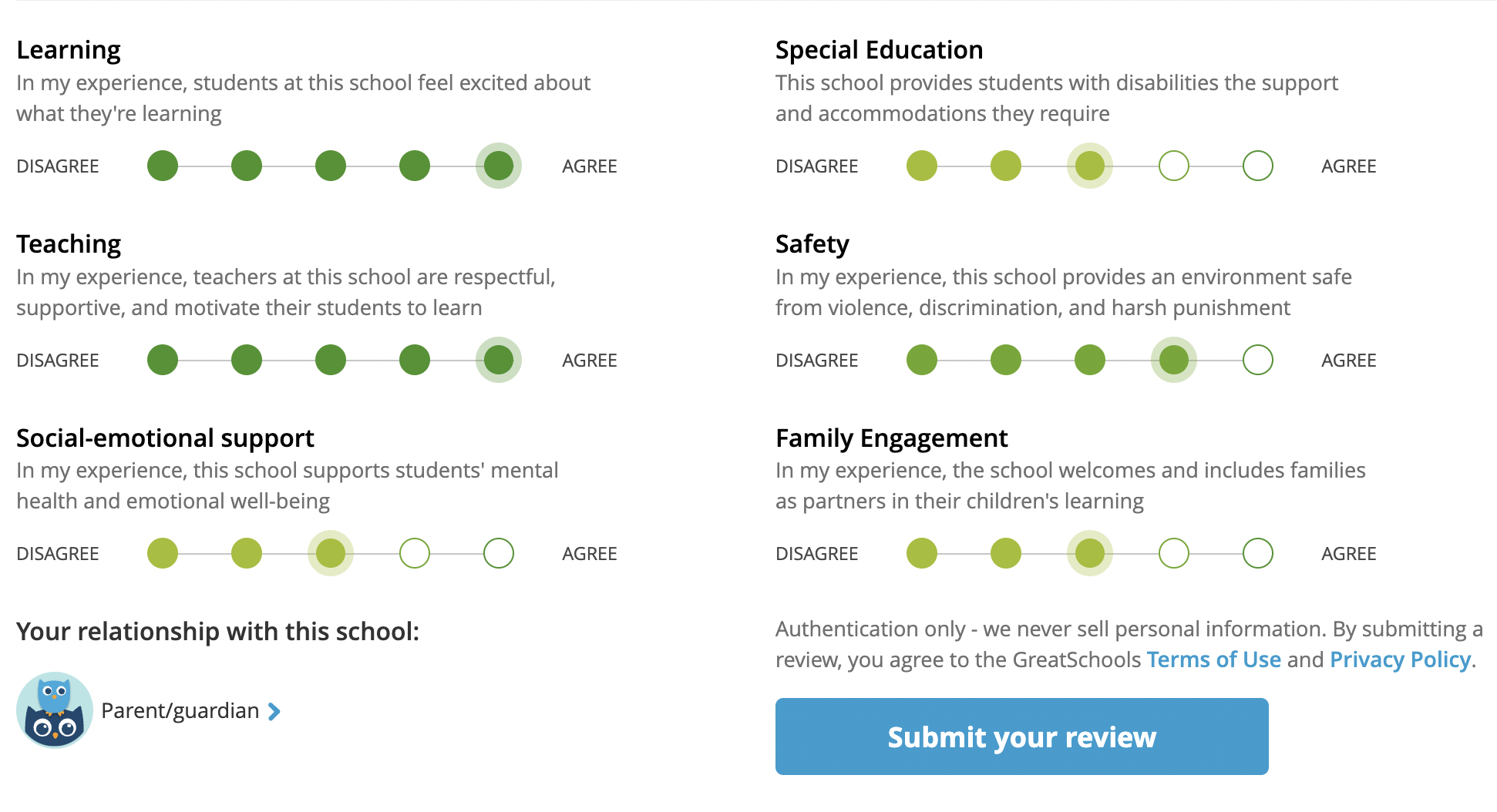Choose fifth Family Engagement rating dot
Screen dimensions: 1497x812
tap(1258, 553)
